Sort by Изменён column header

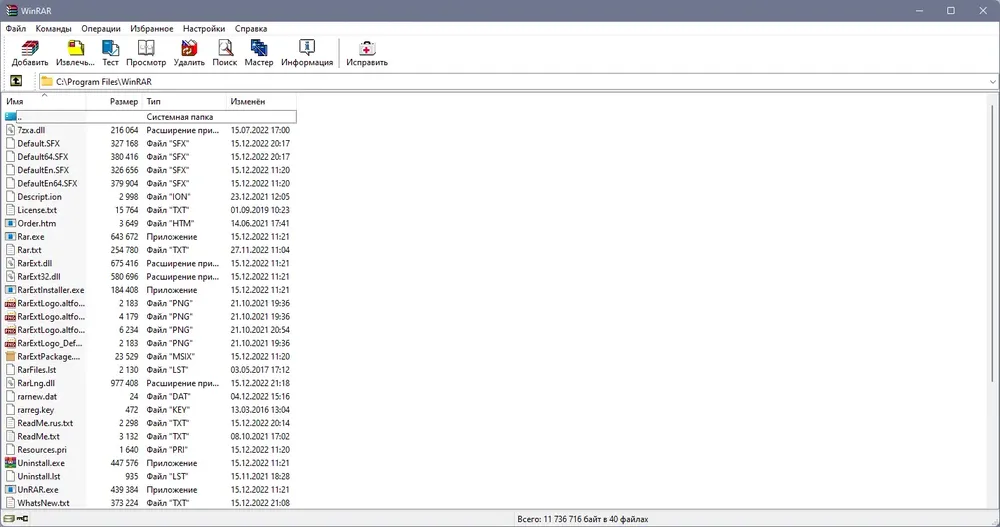pyautogui.click(x=248, y=102)
